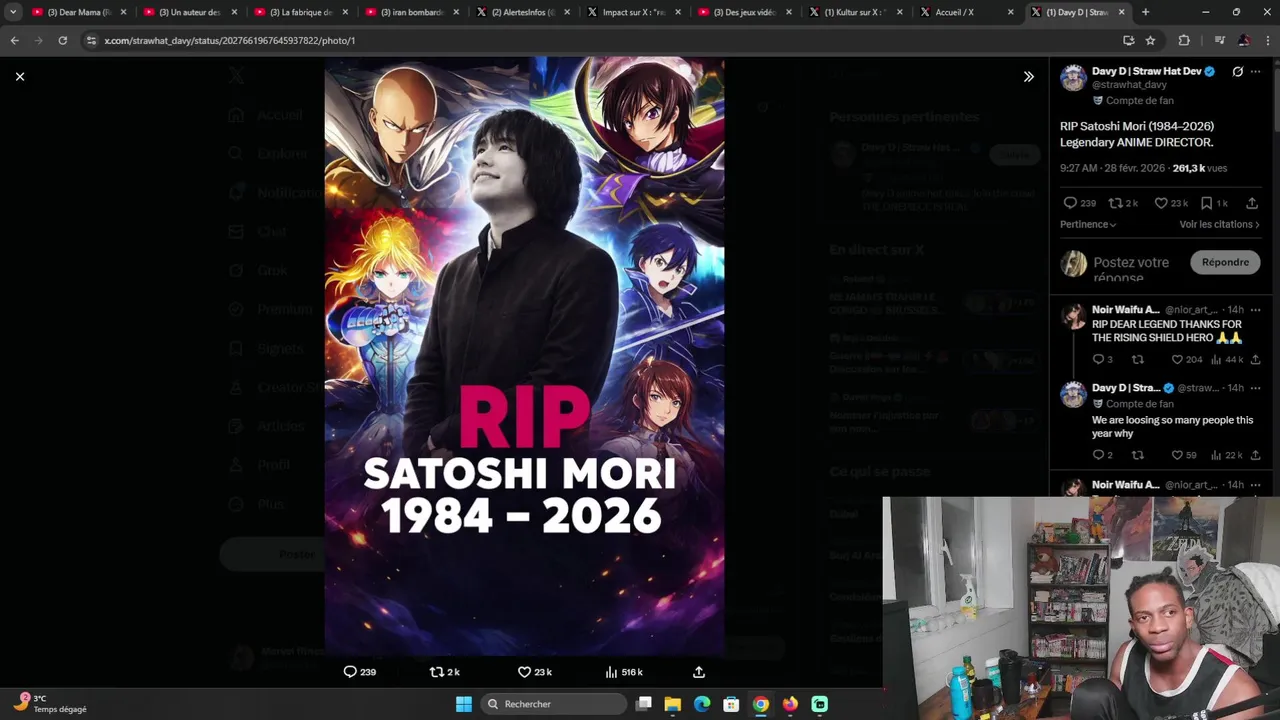The image size is (1280, 720).
Task: Open the weather widget showing 3°C
Action: (51, 703)
